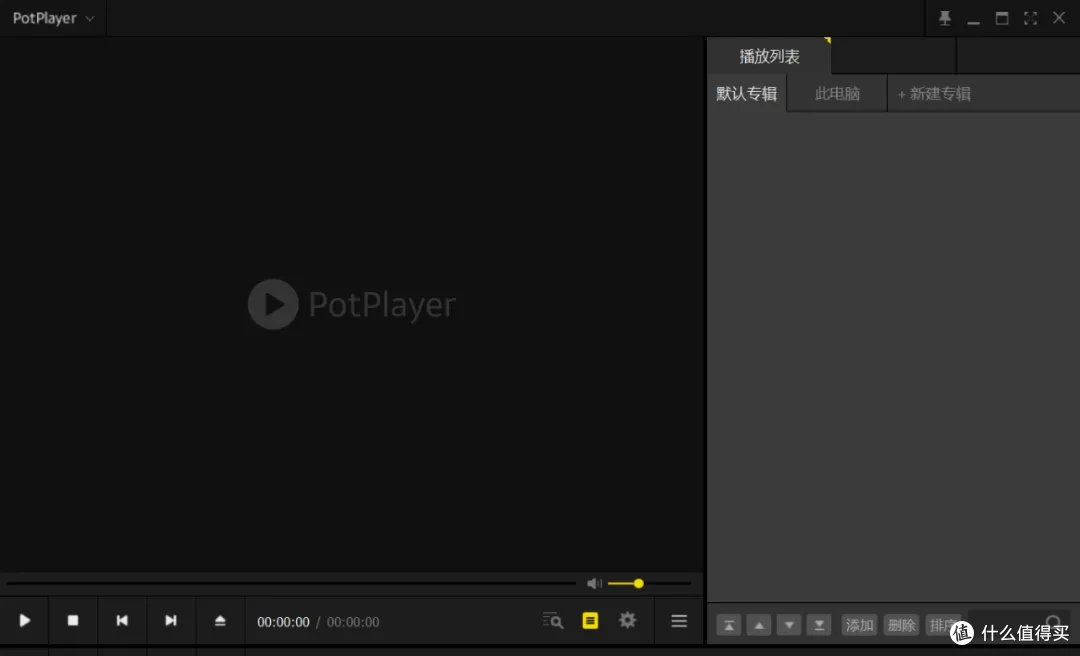Close the PotPlayer window
1080x656 pixels.
coord(1059,18)
